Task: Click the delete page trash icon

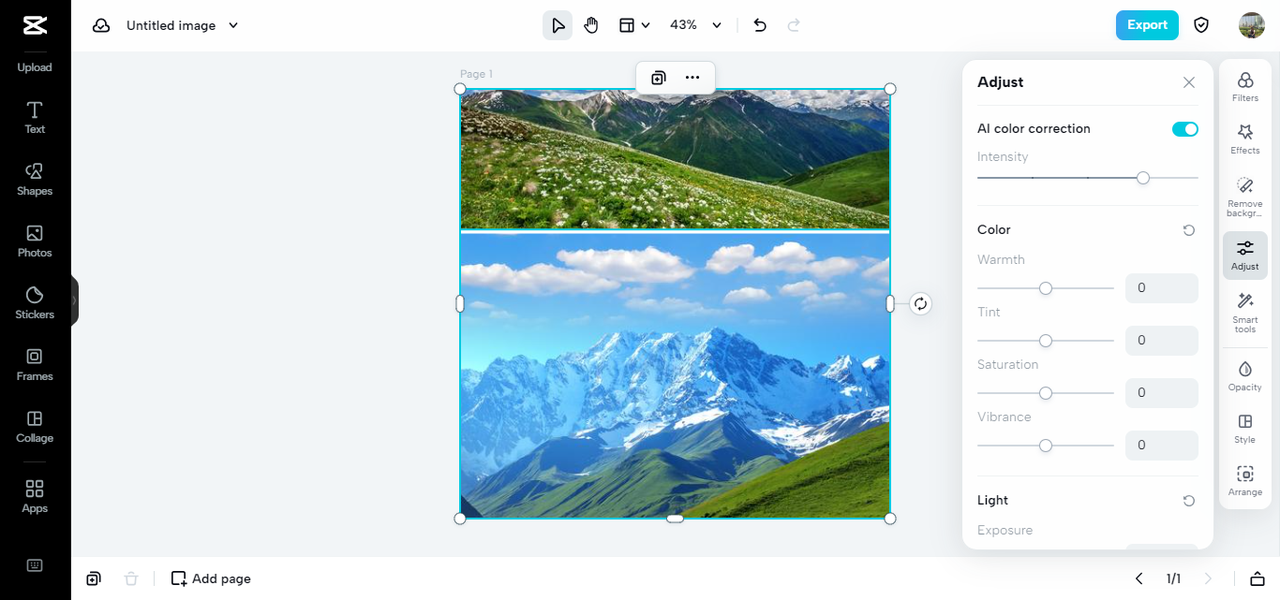Action: tap(131, 578)
